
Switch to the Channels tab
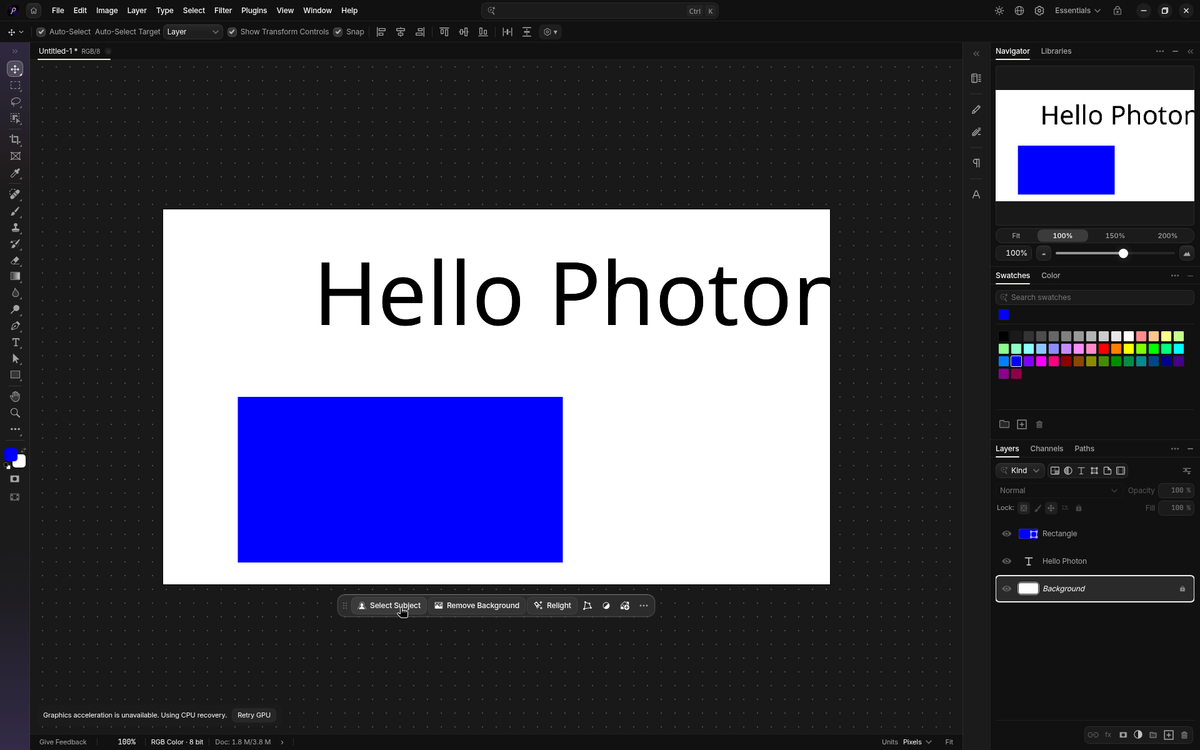tap(1047, 449)
